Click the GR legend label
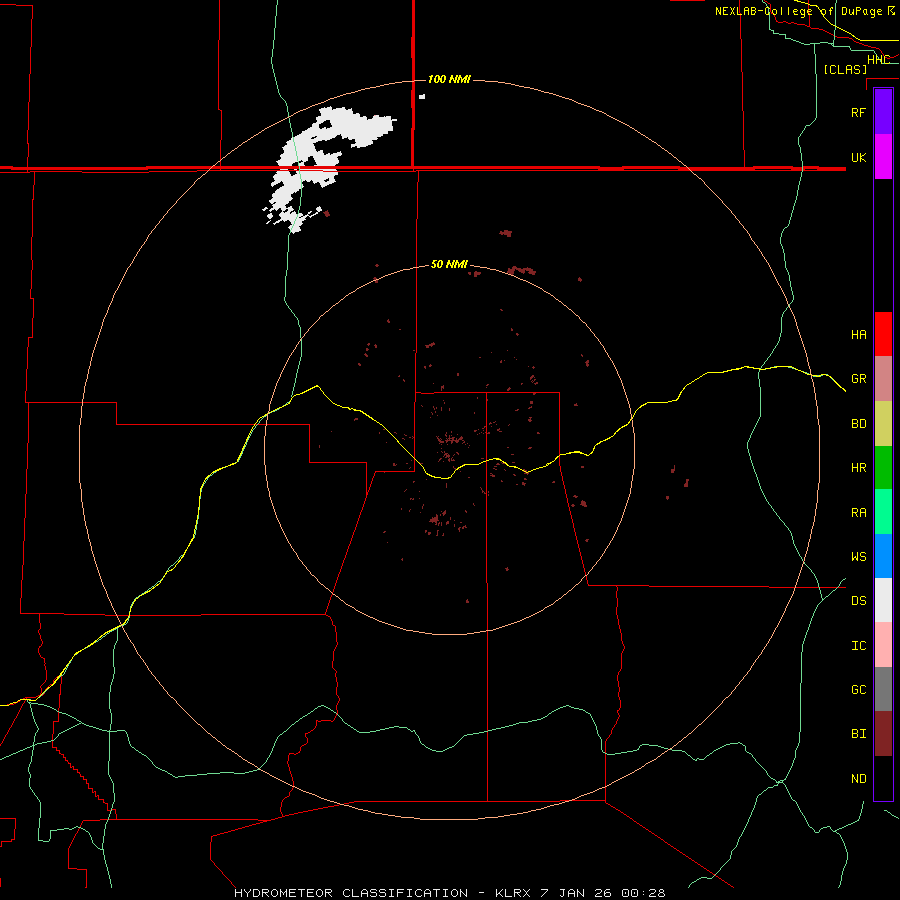 coord(858,379)
